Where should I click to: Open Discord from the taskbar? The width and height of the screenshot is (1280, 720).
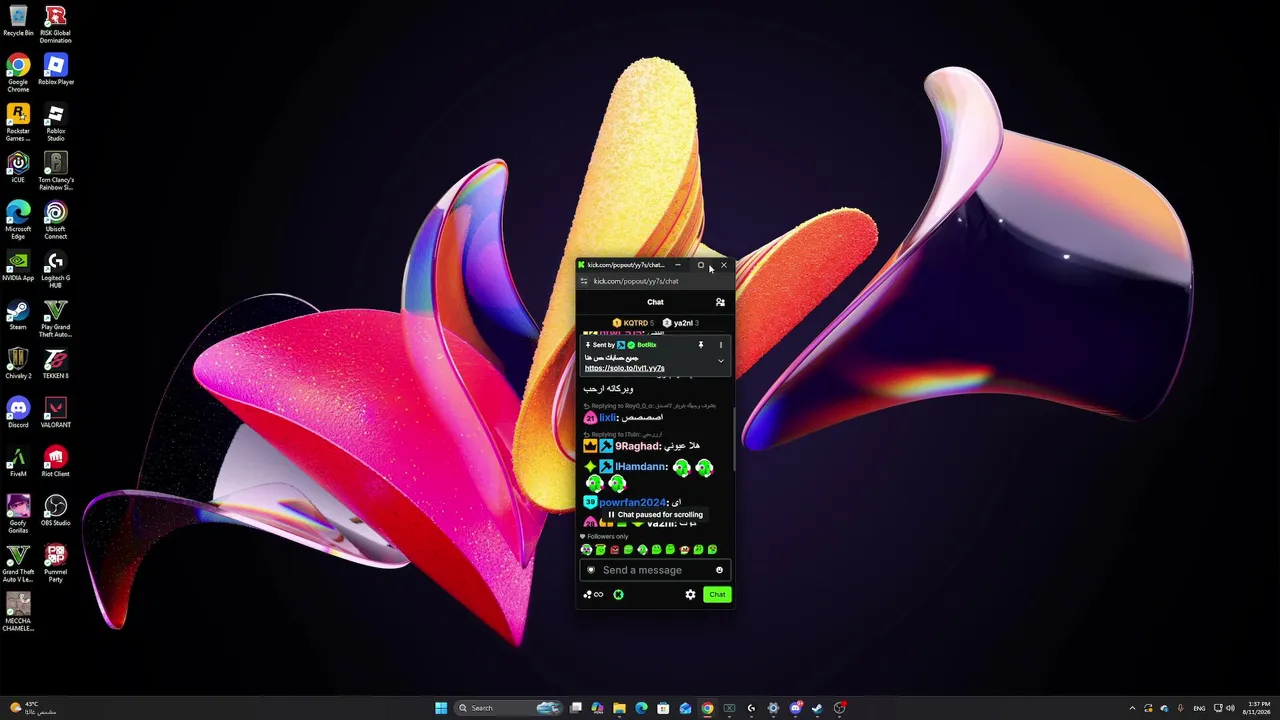coord(795,708)
